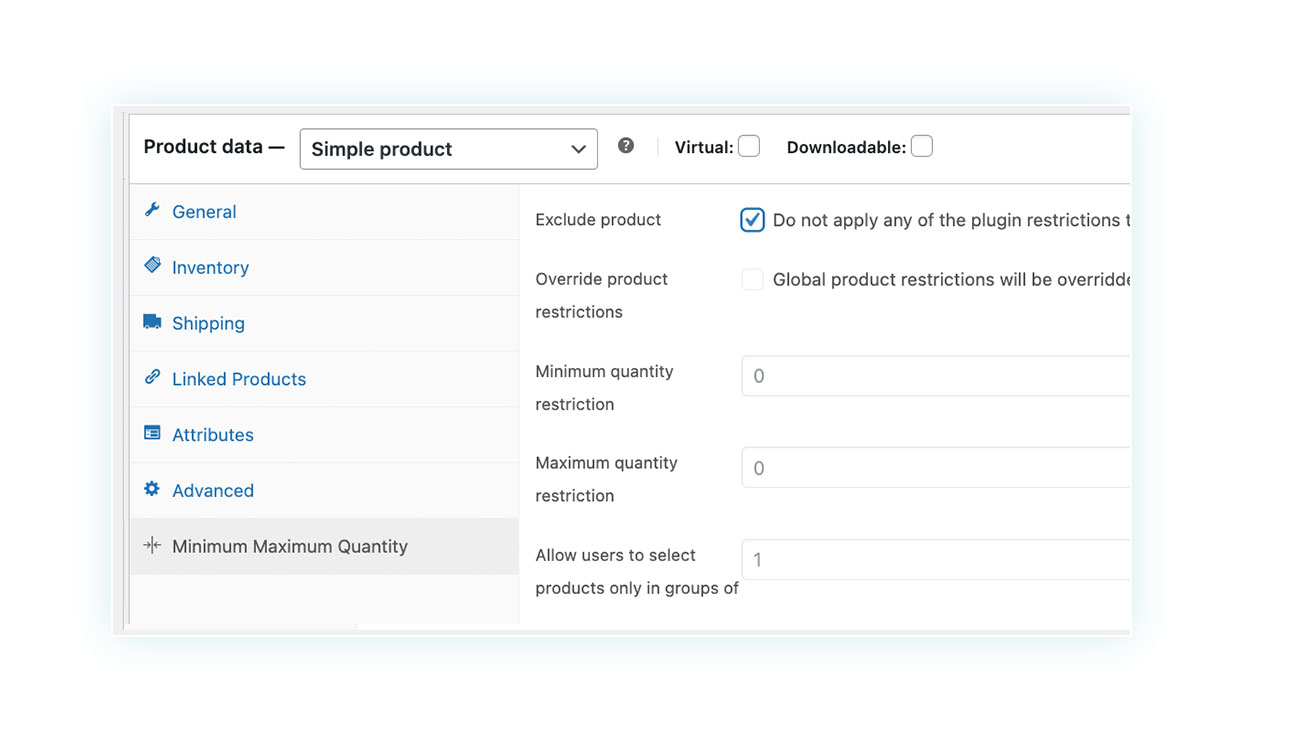The image size is (1300, 739).
Task: Click the Product data heading text
Action: (214, 147)
